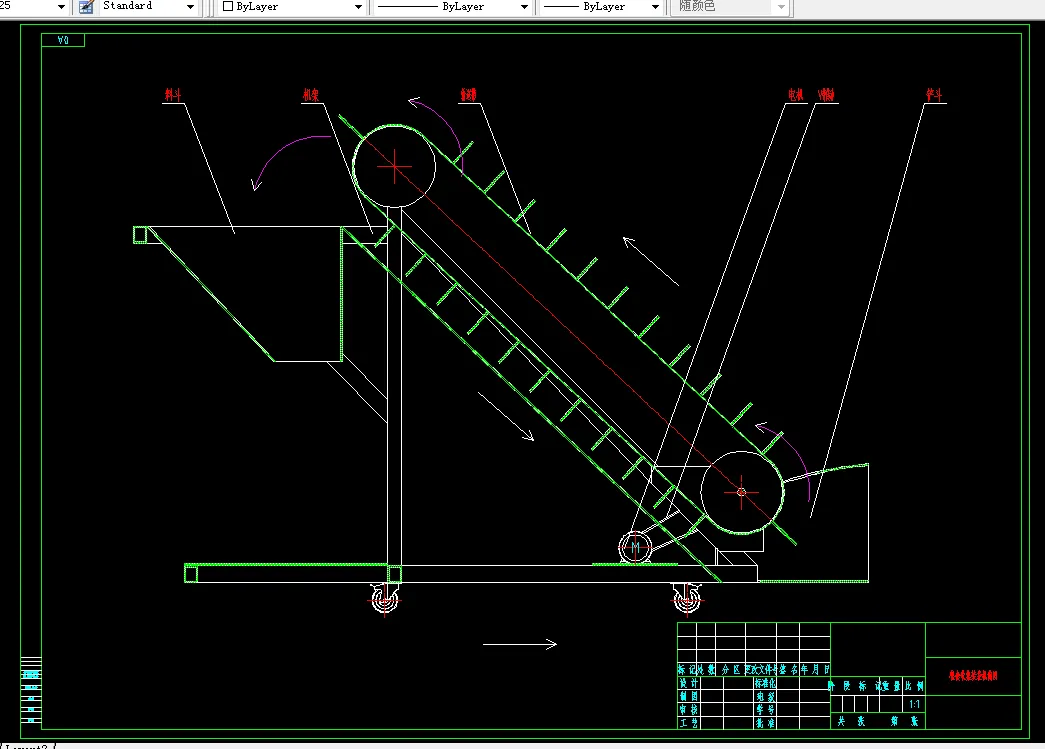Select the right caster wheel under the base
1045x749 pixels.
pos(687,599)
